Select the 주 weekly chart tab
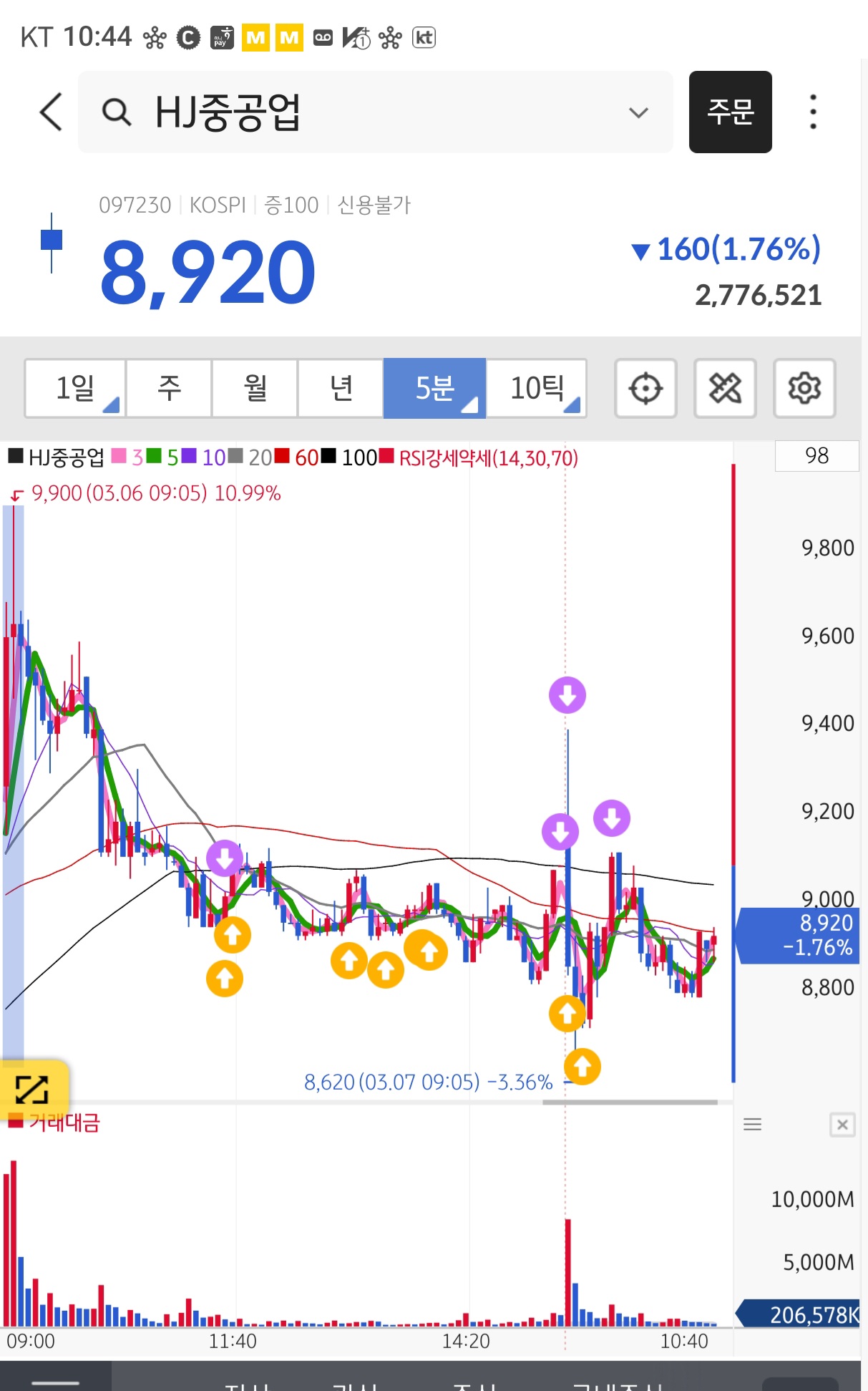This screenshot has height=1391, width=868. 169,388
